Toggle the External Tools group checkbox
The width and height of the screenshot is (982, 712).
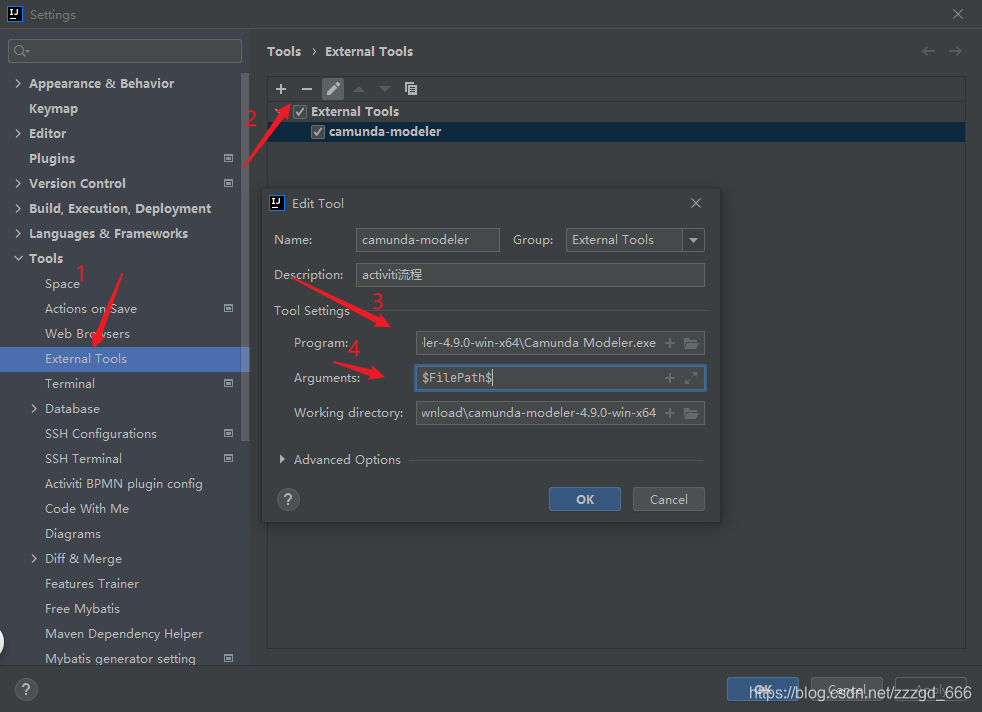point(300,111)
